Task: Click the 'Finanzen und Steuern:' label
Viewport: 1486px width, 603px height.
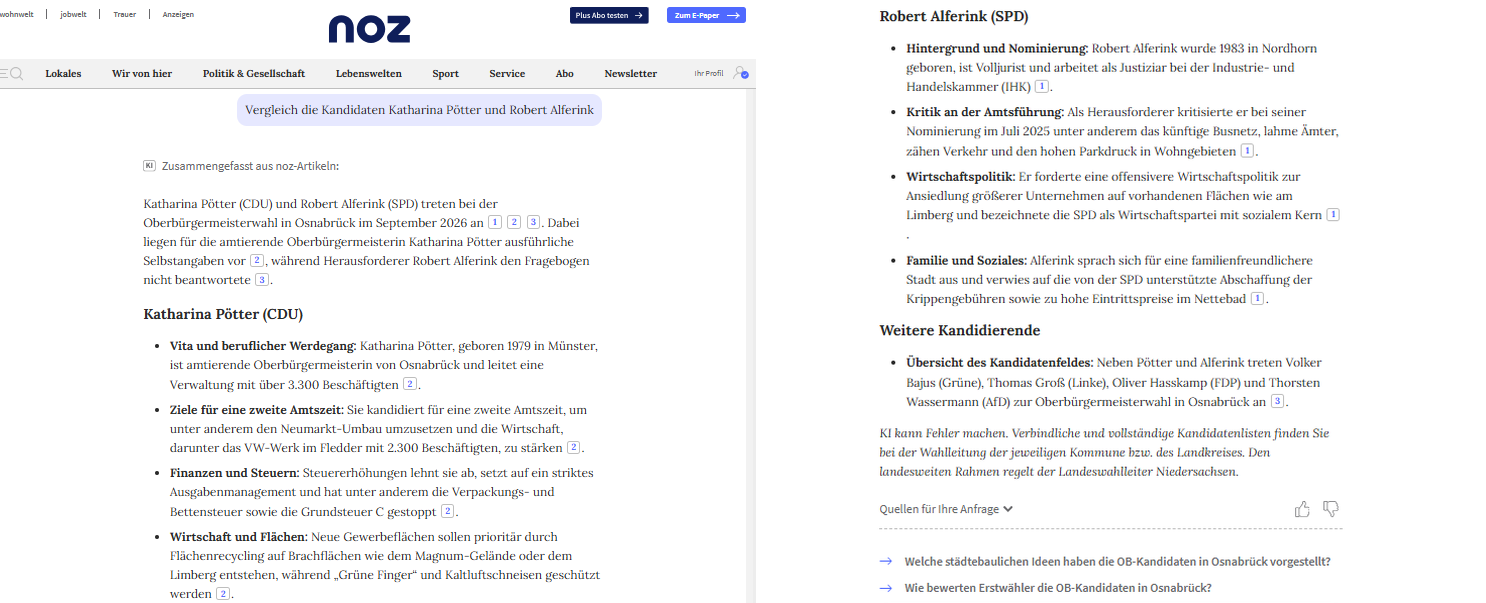Action: click(x=235, y=473)
